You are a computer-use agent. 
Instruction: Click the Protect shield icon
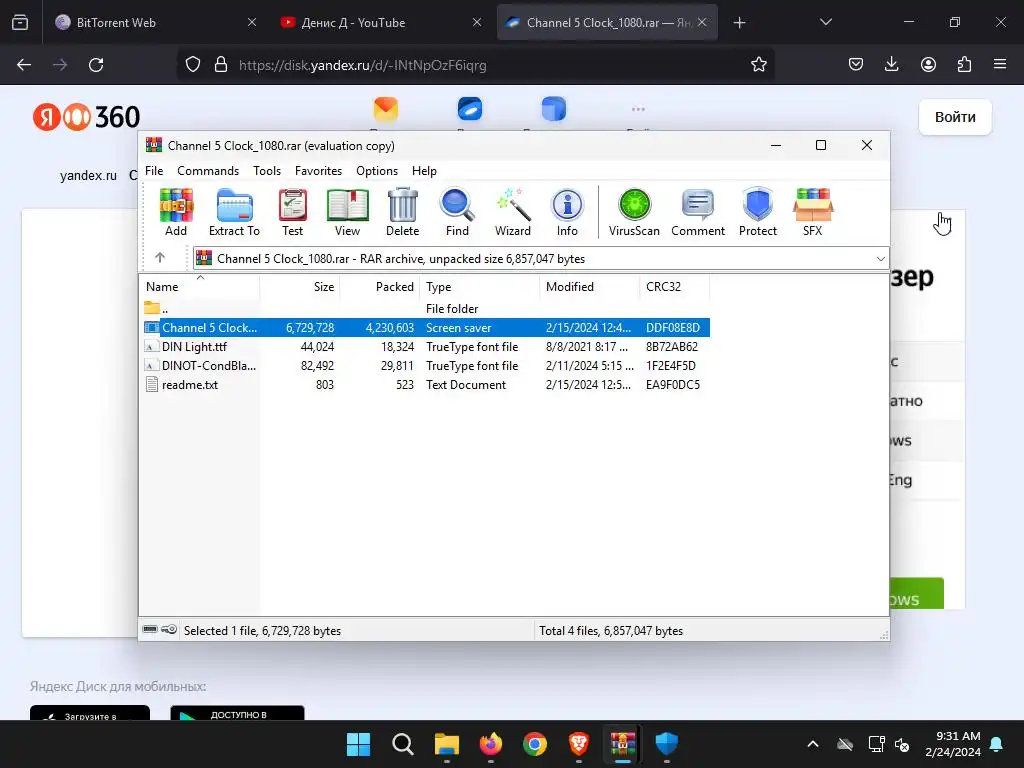758,212
